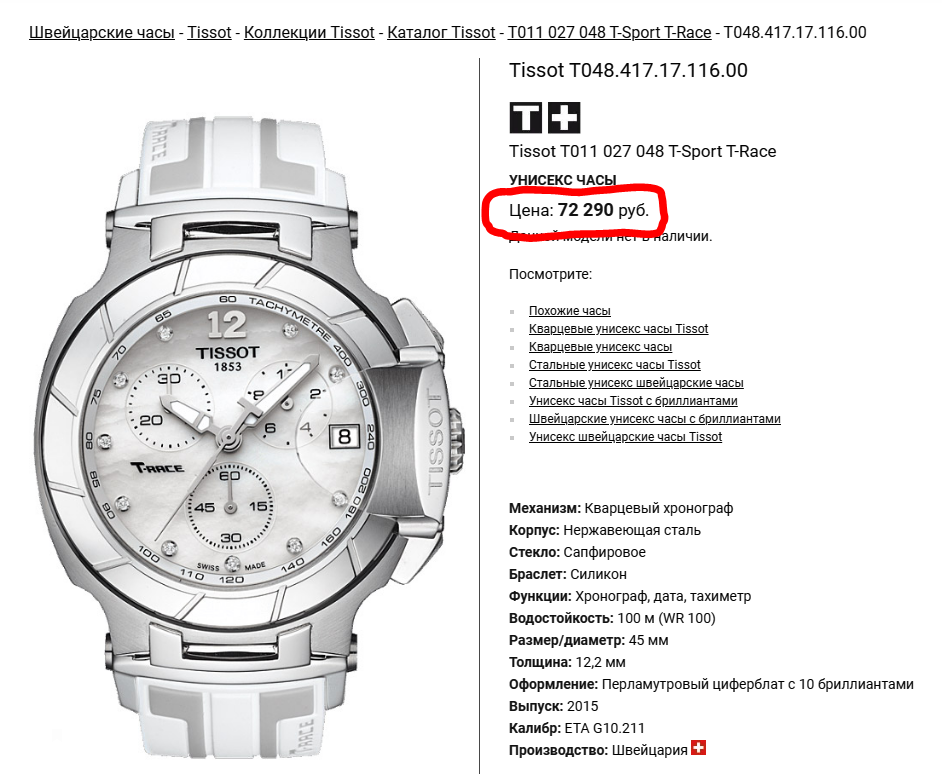Click the Tissot T011 027 048 T-Sport T-Race collection name

pos(643,151)
